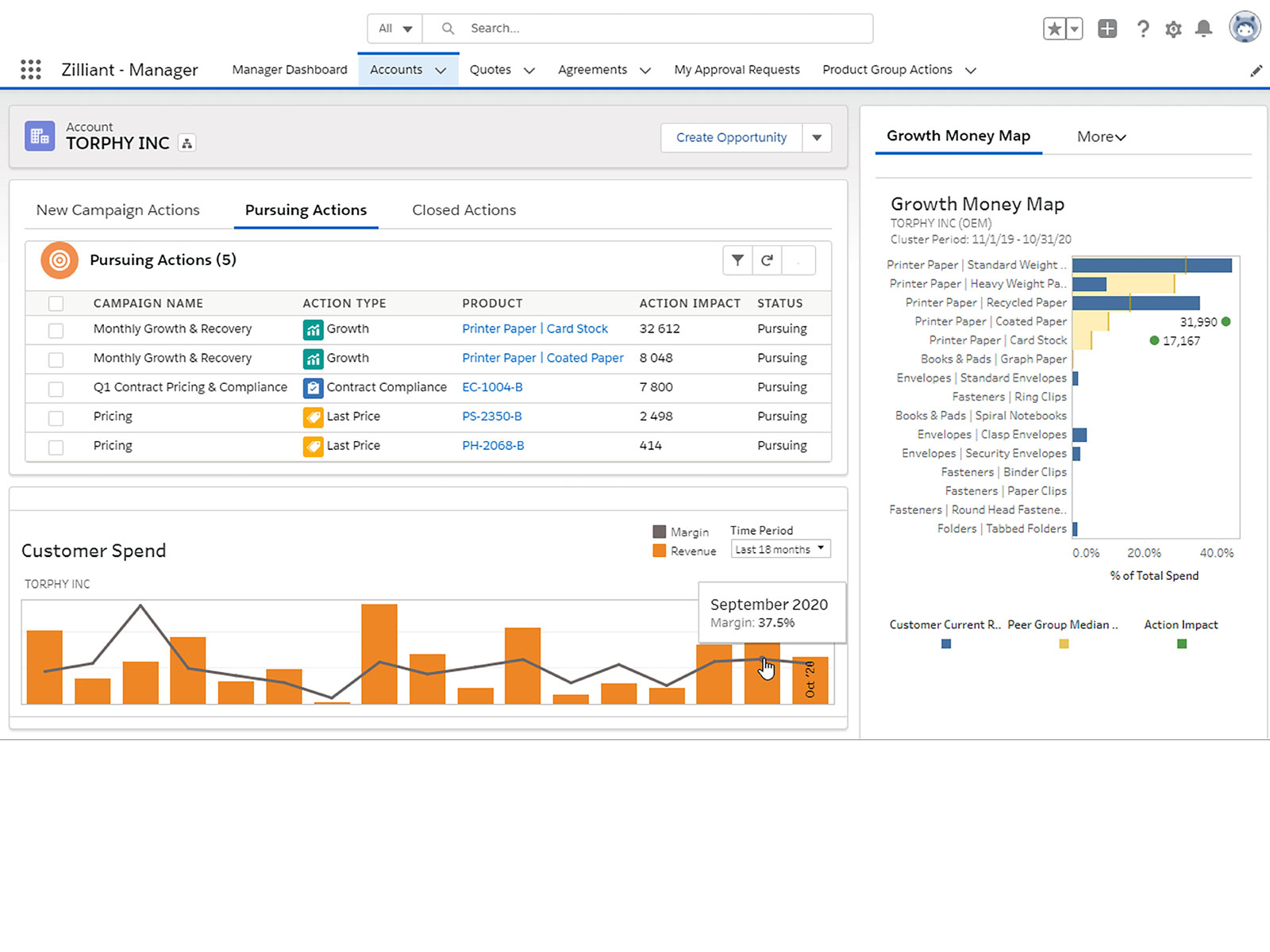Click the Oct '20 bar in Customer Spend chart
1270x952 pixels.
coord(810,681)
